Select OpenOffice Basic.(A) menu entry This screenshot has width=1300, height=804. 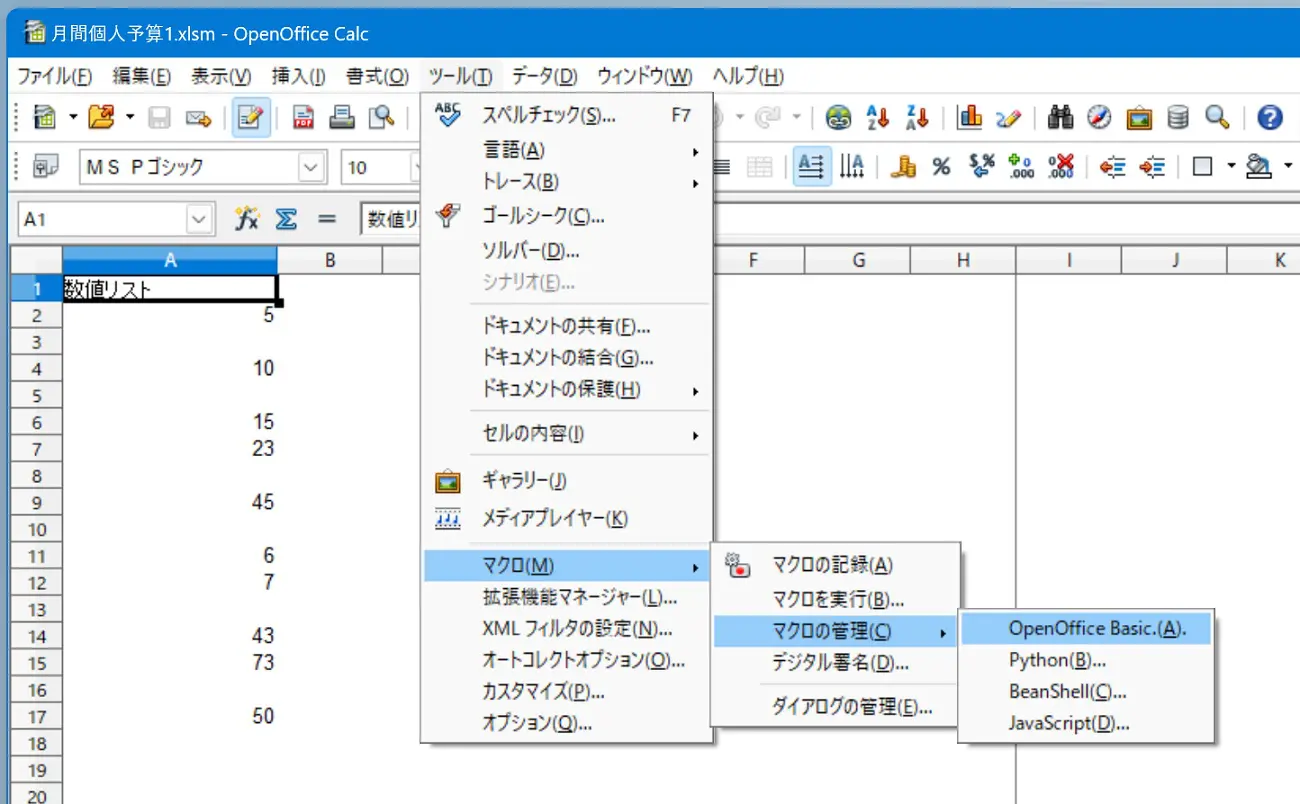(x=1086, y=629)
